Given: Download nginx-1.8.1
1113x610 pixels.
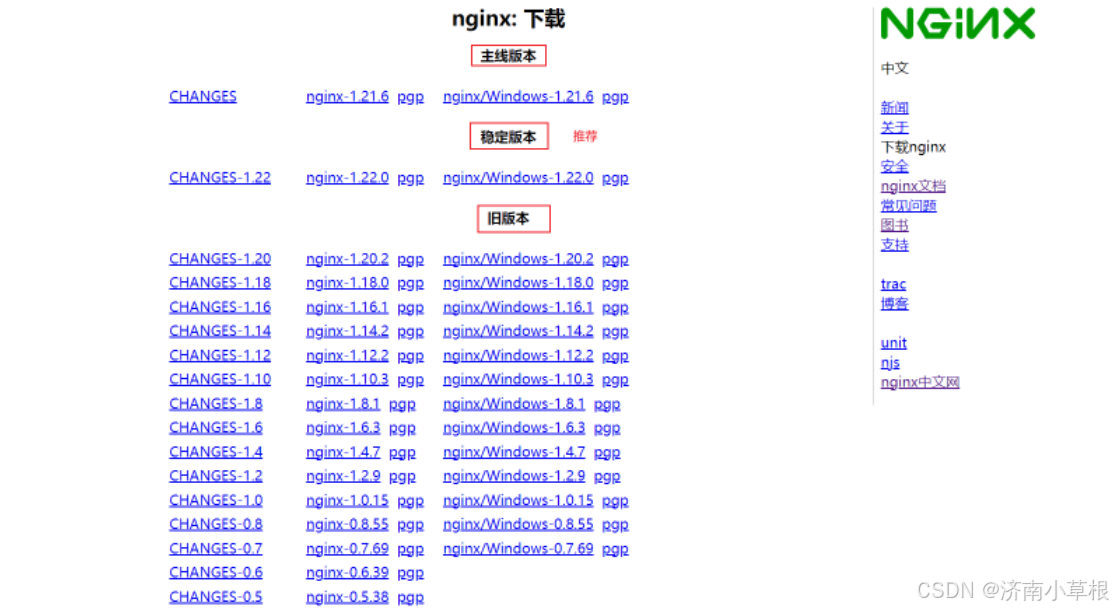Looking at the screenshot, I should [x=343, y=404].
